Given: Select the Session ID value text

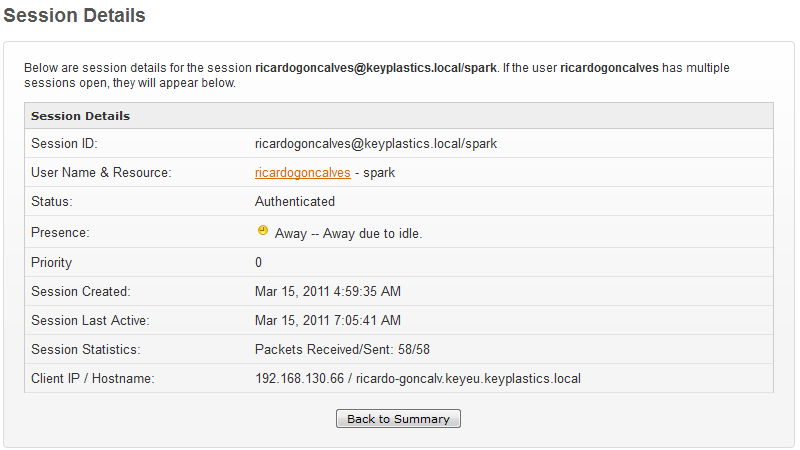Looking at the screenshot, I should click(376, 144).
